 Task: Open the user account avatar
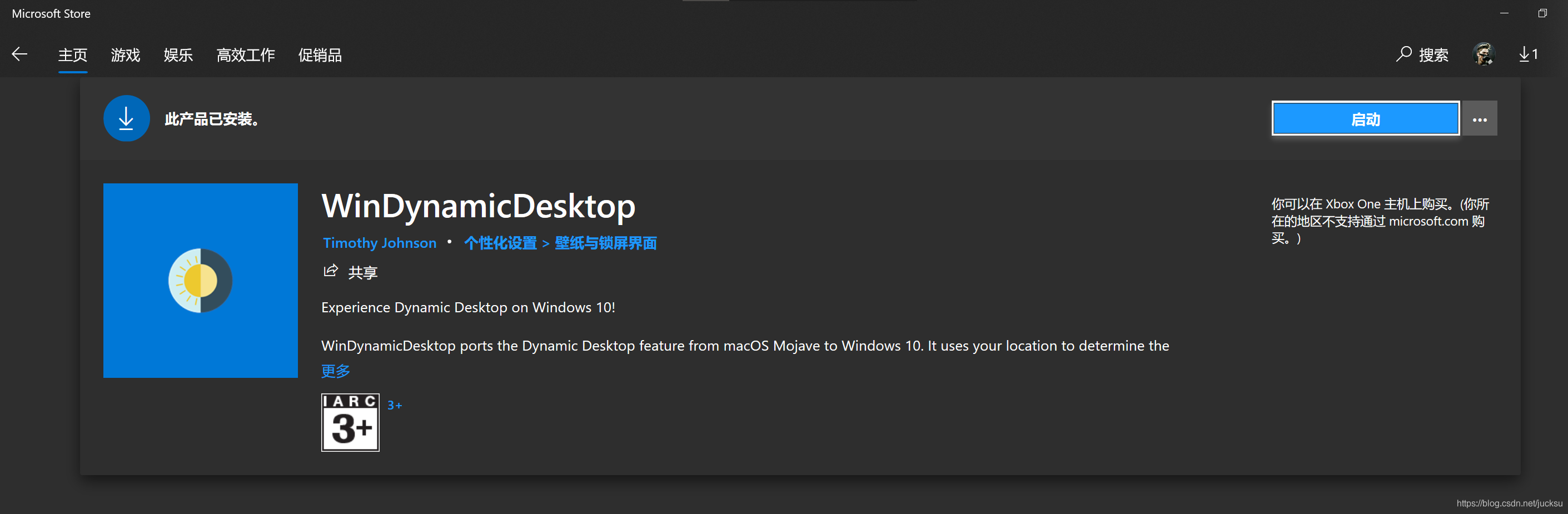coord(1484,54)
